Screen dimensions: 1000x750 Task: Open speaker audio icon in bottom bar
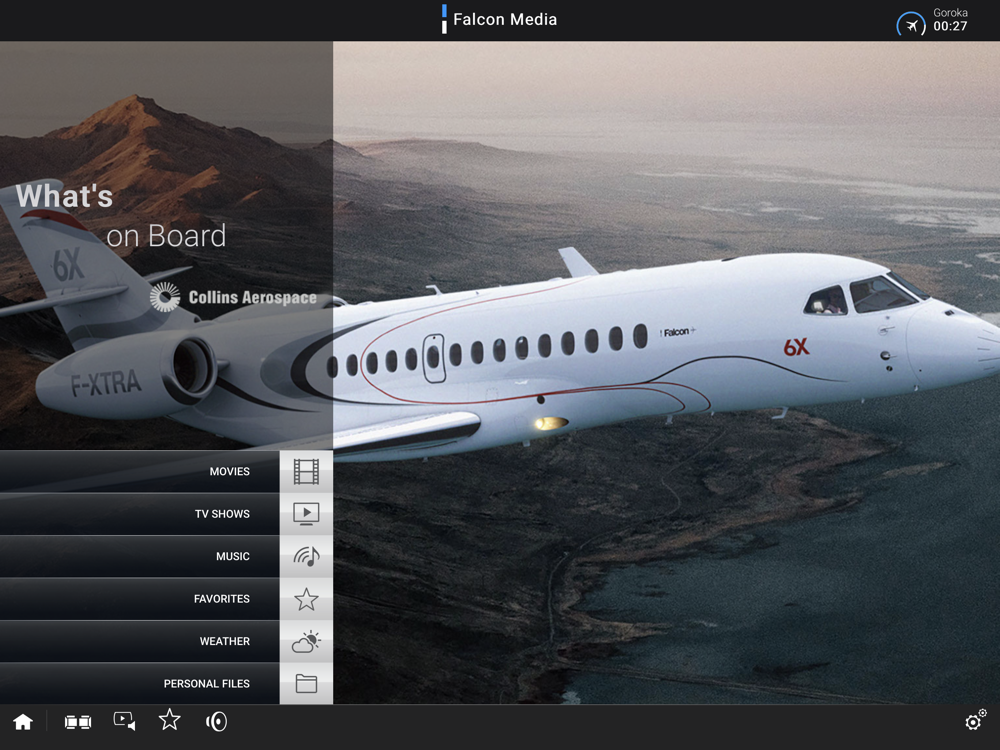click(x=216, y=722)
